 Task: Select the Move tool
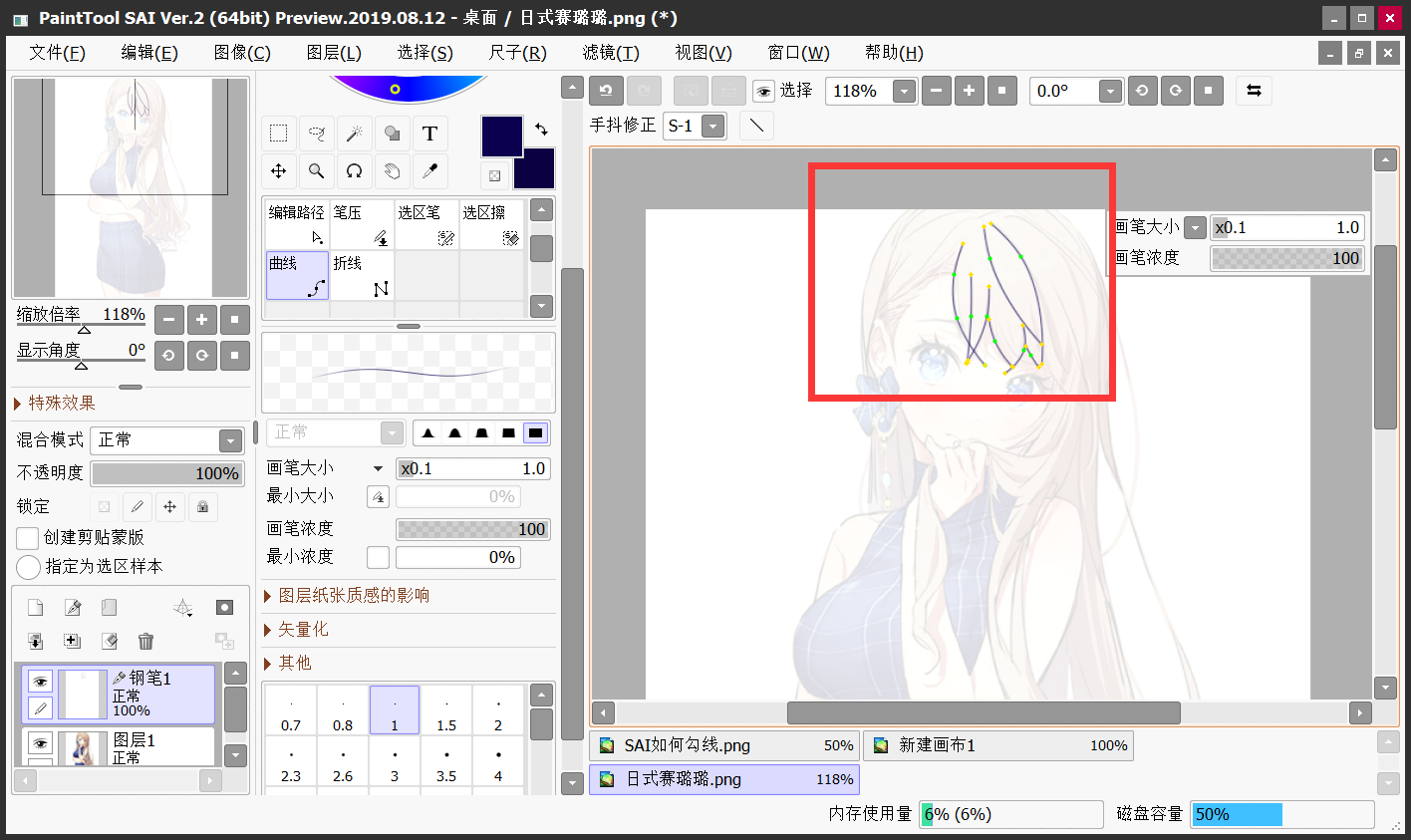(279, 171)
